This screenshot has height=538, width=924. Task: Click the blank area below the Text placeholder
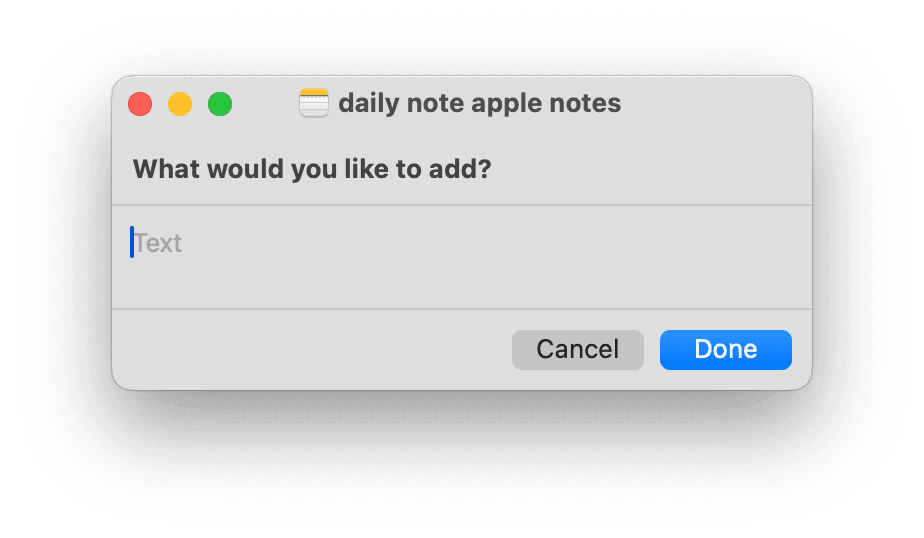(x=300, y=285)
